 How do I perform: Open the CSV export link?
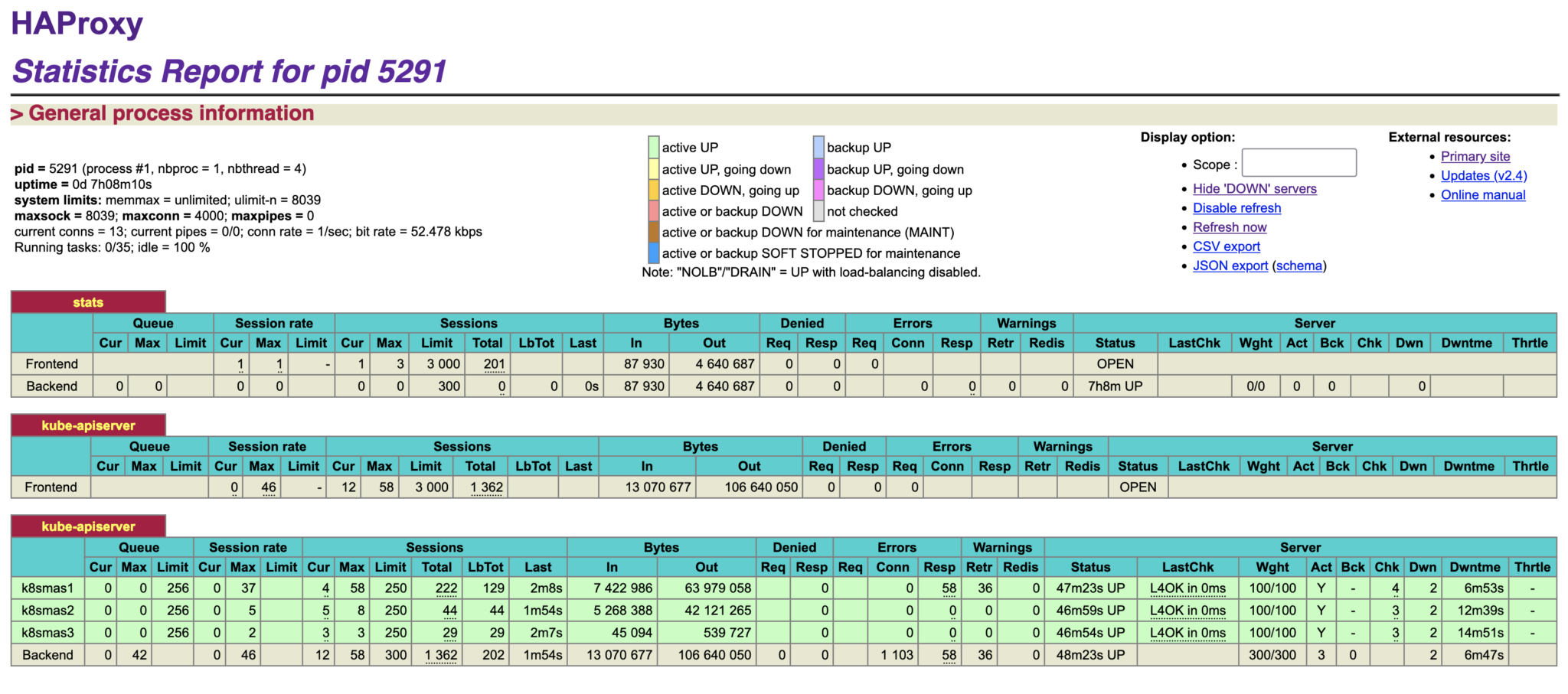click(x=1226, y=246)
